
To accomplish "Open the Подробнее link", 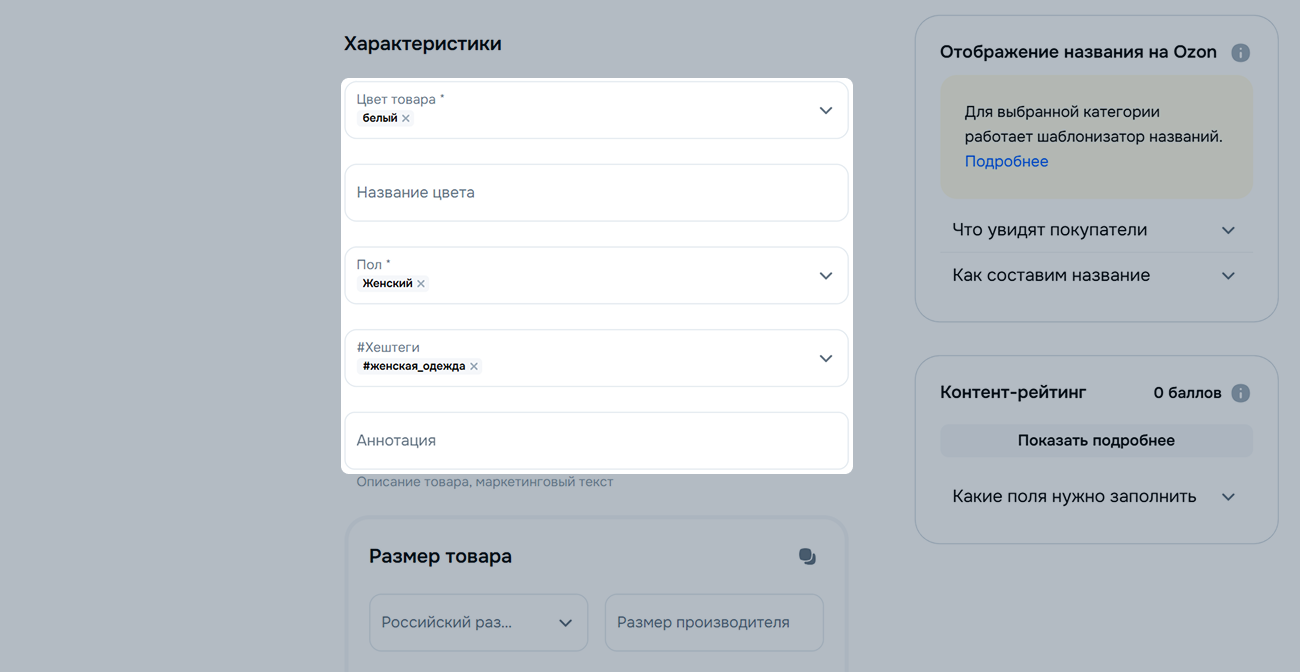I will (1006, 162).
